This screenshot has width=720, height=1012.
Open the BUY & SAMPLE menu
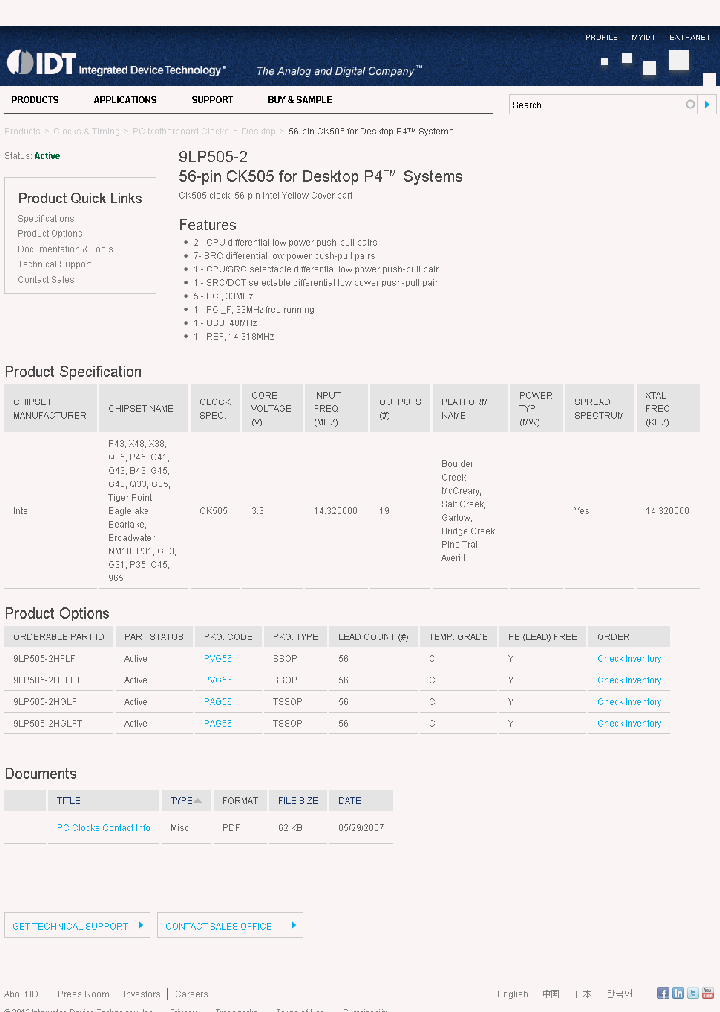click(299, 99)
